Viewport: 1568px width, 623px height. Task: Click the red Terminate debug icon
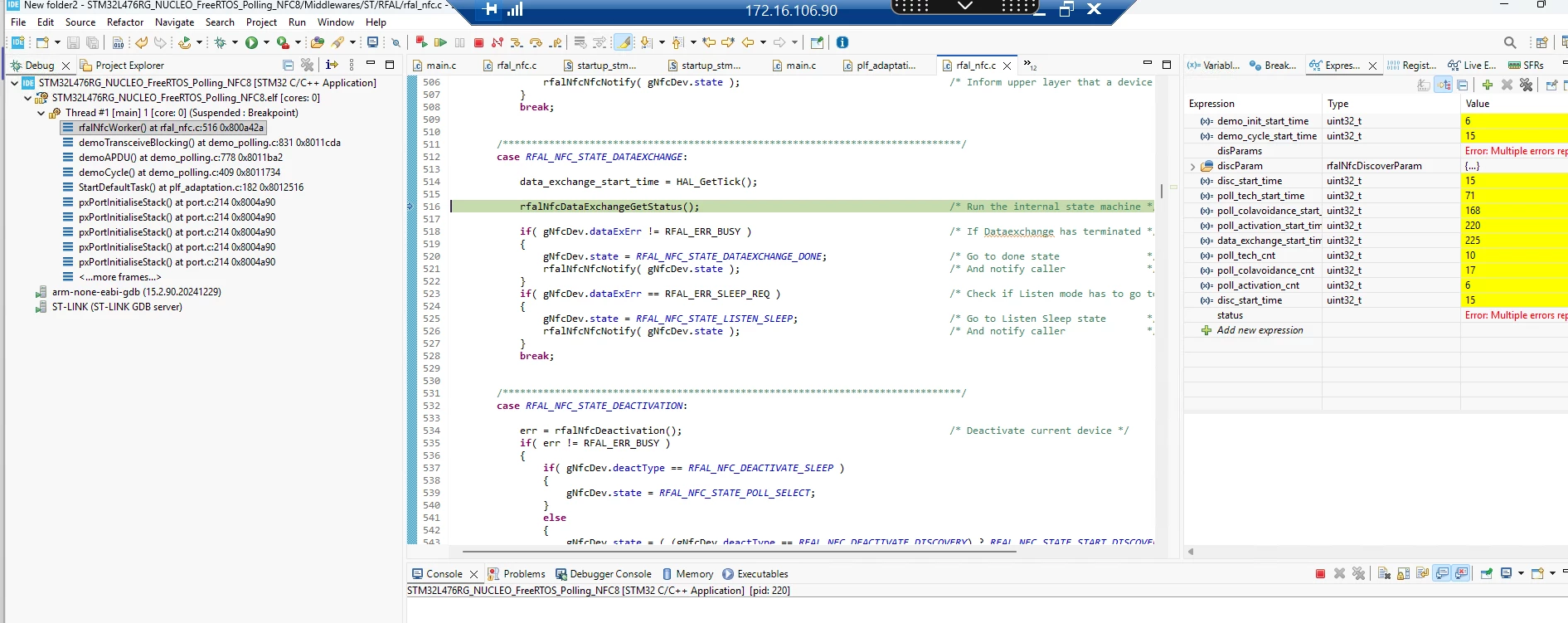point(478,42)
